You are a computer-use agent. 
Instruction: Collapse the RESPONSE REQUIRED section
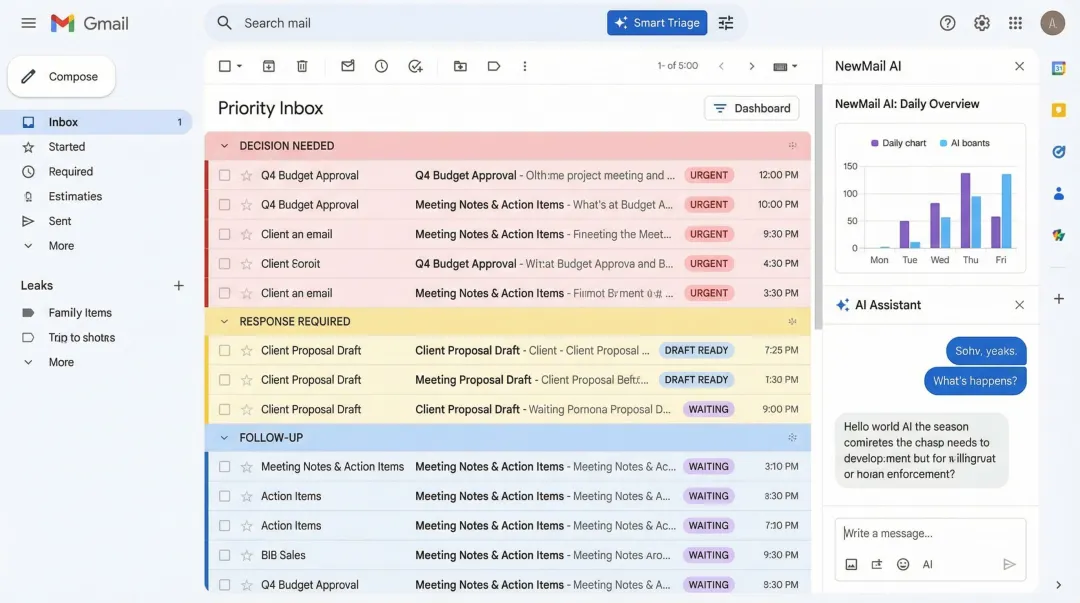(x=225, y=321)
